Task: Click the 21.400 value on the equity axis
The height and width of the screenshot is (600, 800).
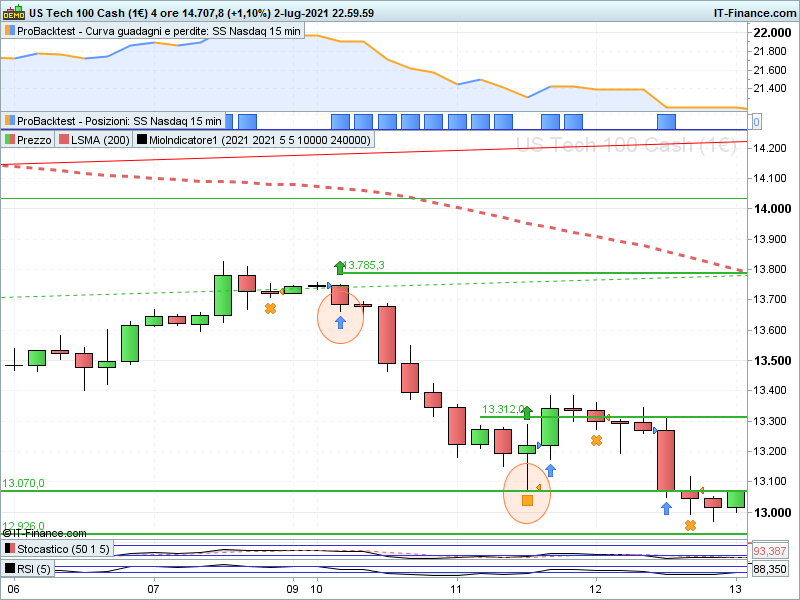Action: tap(770, 88)
